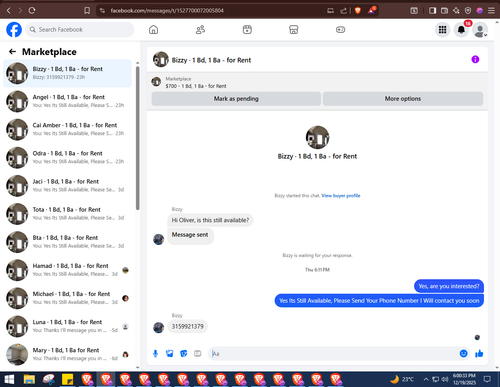500x387 pixels.
Task: Select the Angel conversation
Action: (x=67, y=101)
